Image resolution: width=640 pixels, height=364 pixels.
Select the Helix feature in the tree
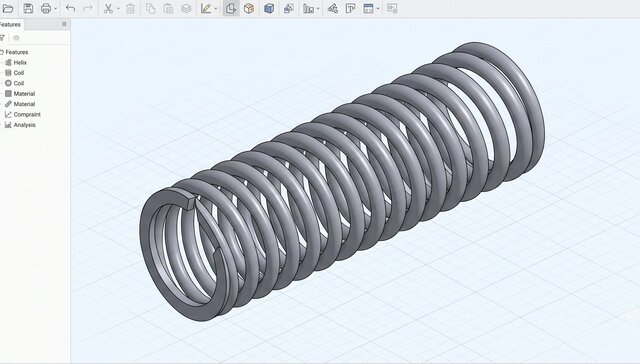(x=20, y=62)
